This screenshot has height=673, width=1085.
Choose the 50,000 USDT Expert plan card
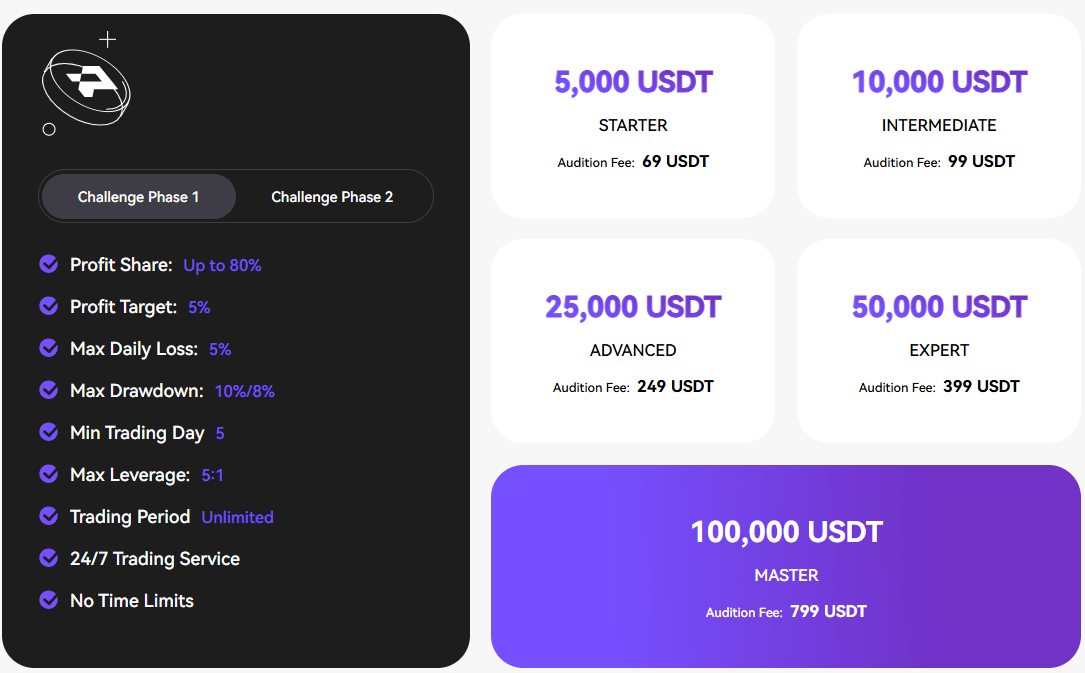939,341
